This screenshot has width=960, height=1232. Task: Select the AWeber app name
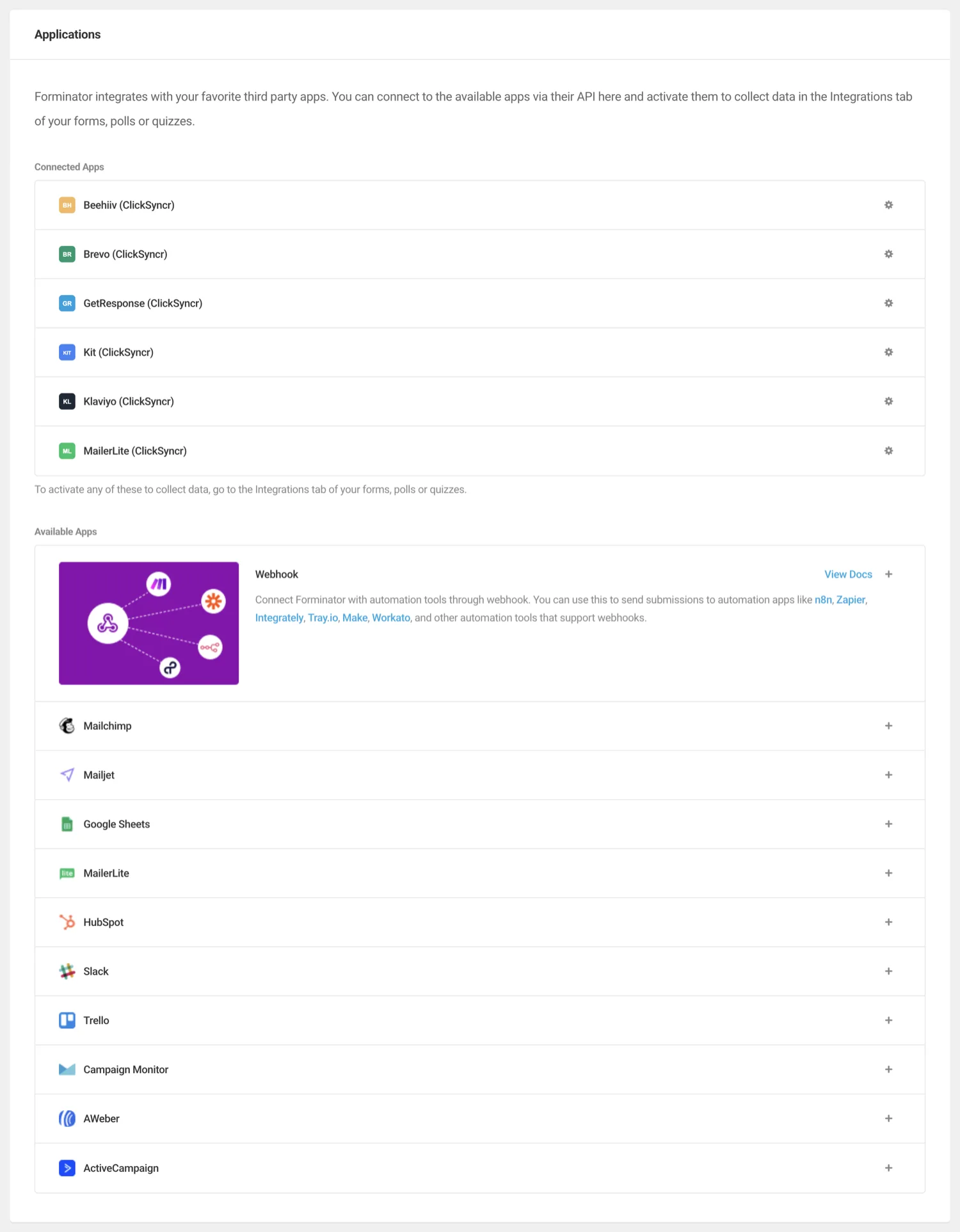[101, 1119]
